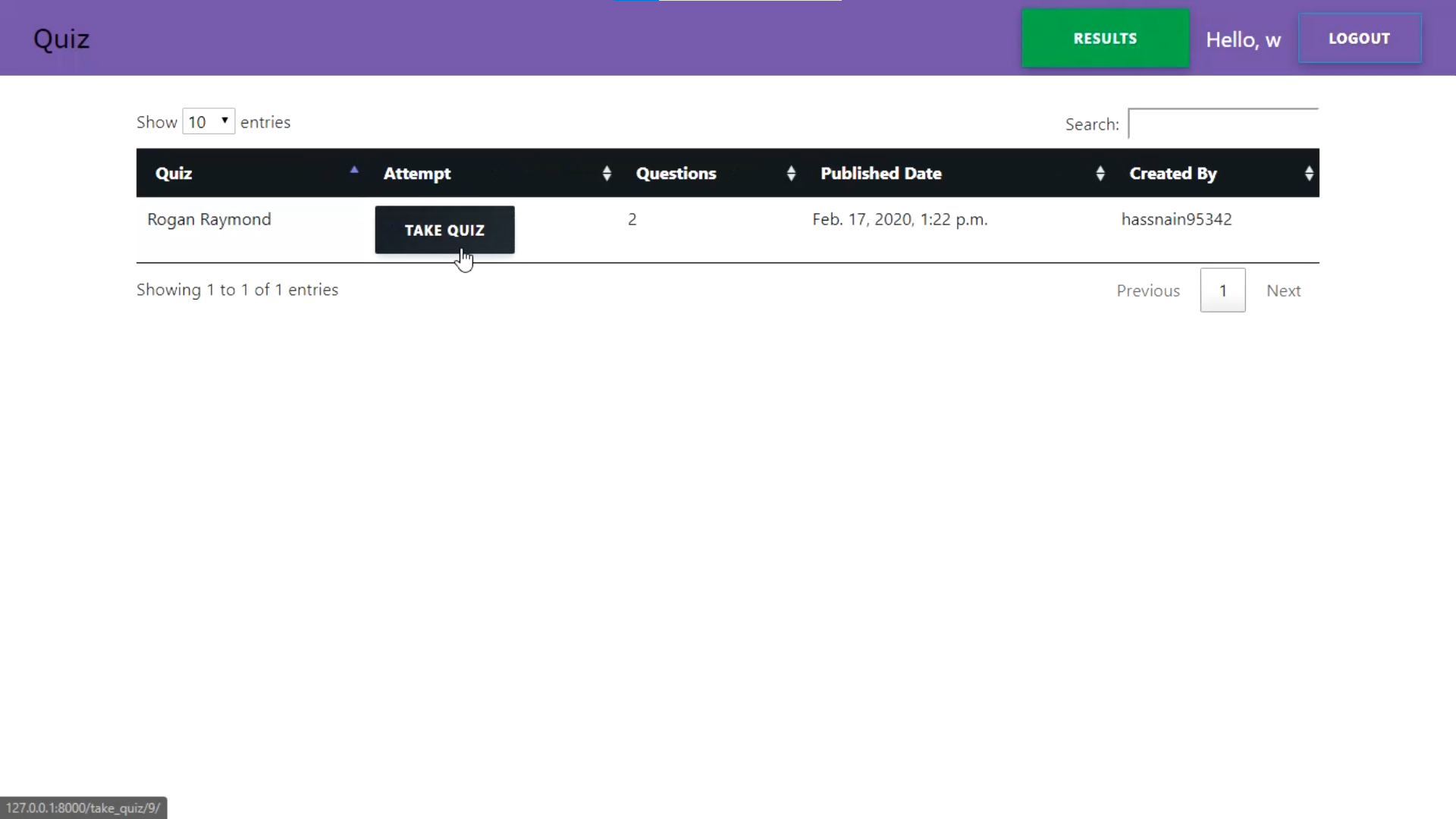This screenshot has width=1456, height=819.
Task: Select the Rogan Raymond quiz name cell
Action: 209,219
